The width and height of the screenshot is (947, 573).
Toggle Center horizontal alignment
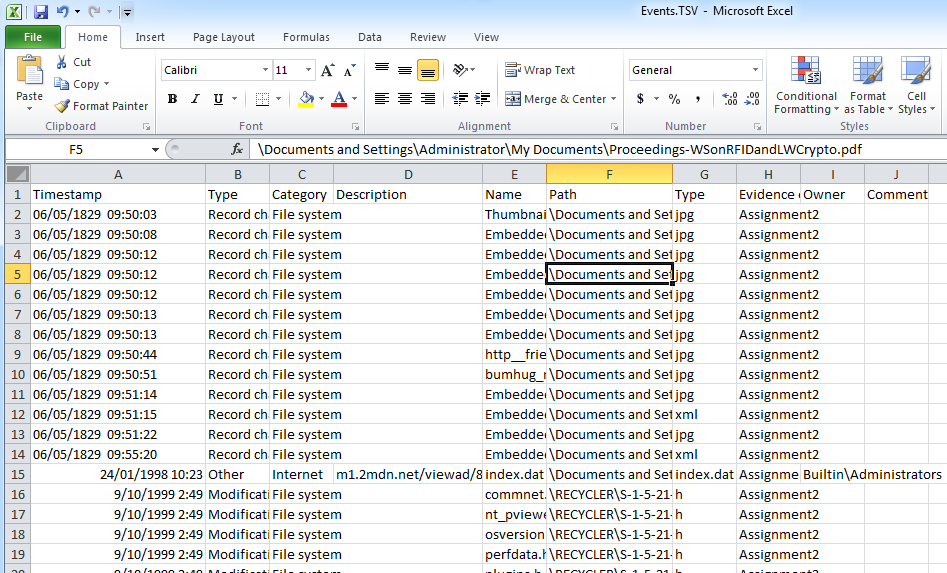(405, 98)
